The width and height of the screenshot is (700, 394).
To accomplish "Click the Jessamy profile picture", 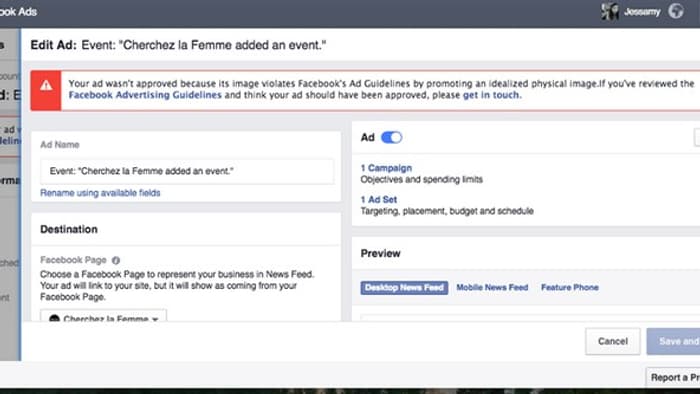I will (609, 11).
